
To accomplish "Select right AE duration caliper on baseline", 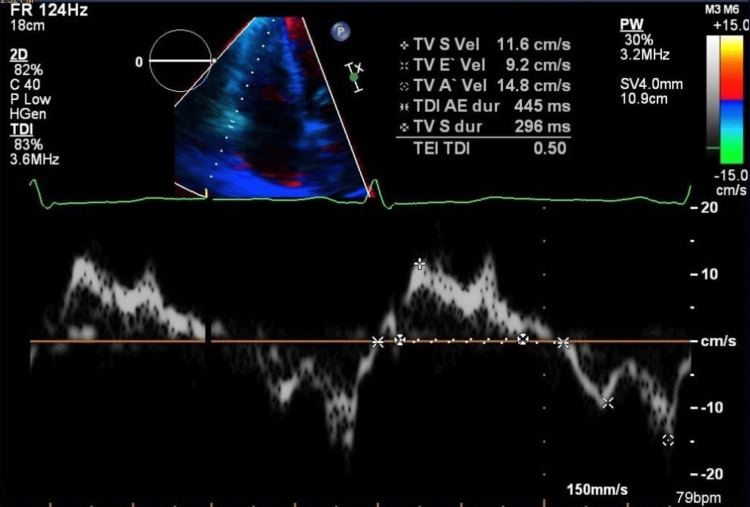I will [563, 342].
